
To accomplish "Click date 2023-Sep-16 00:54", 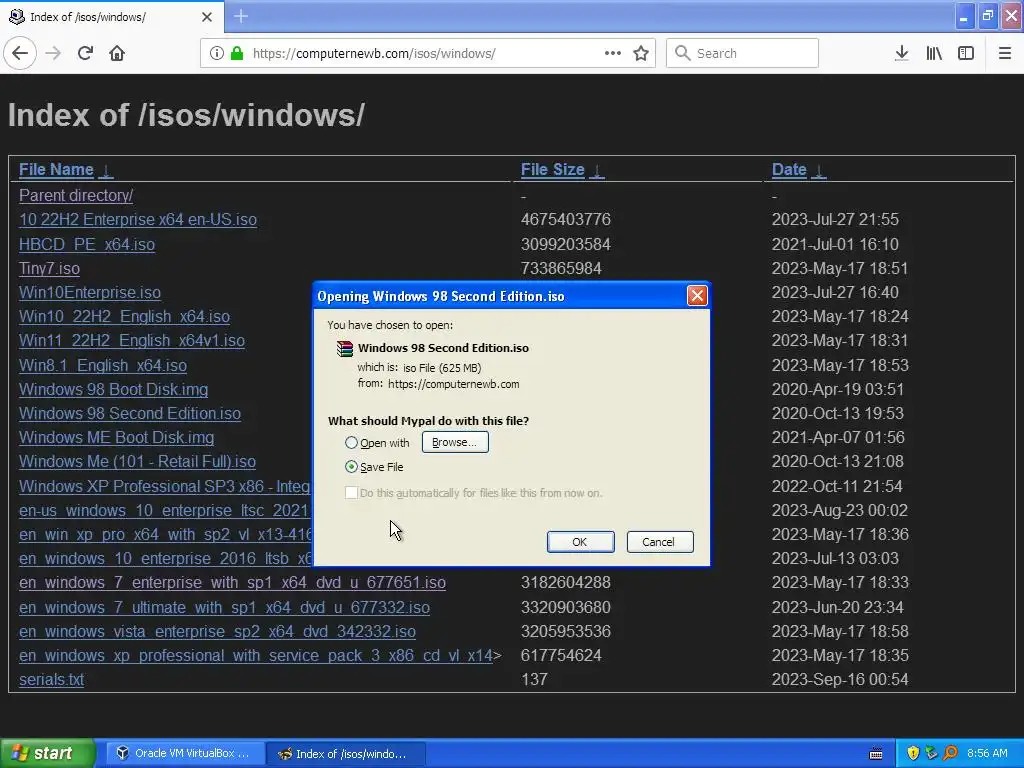I will (x=840, y=679).
